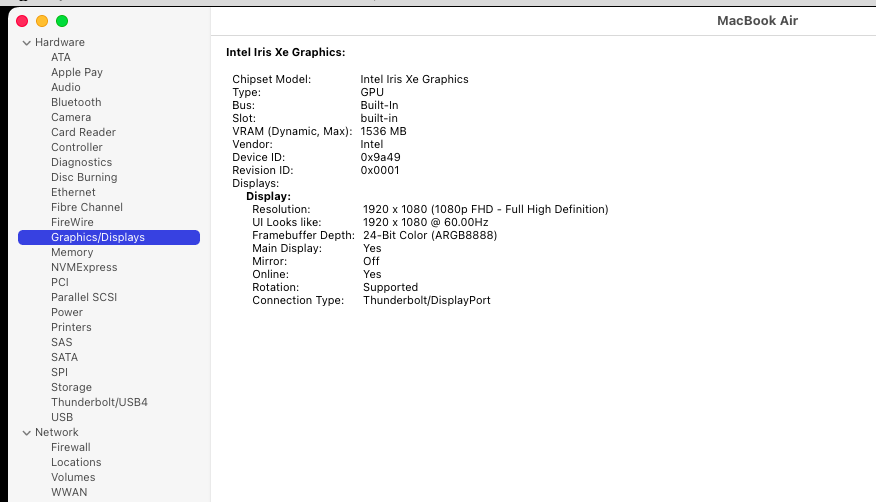Open Ethernet hardware info
The height and width of the screenshot is (502, 876).
73,192
